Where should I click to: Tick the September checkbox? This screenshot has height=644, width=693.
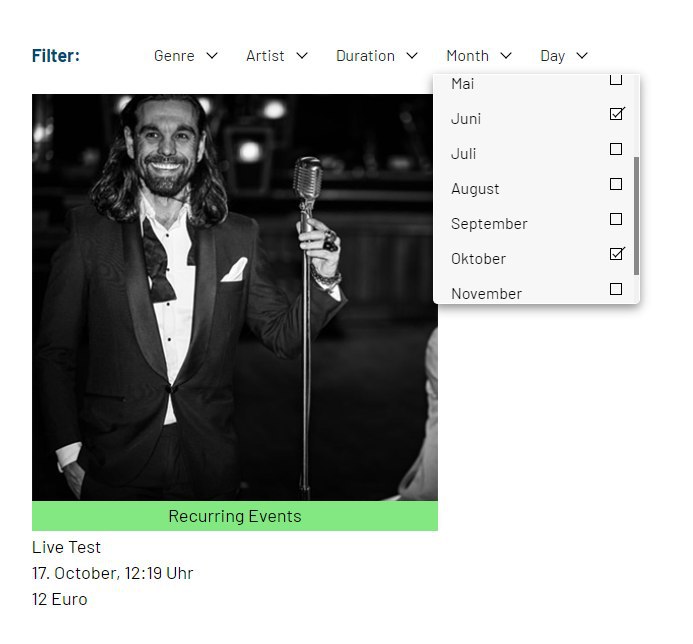[x=616, y=219]
